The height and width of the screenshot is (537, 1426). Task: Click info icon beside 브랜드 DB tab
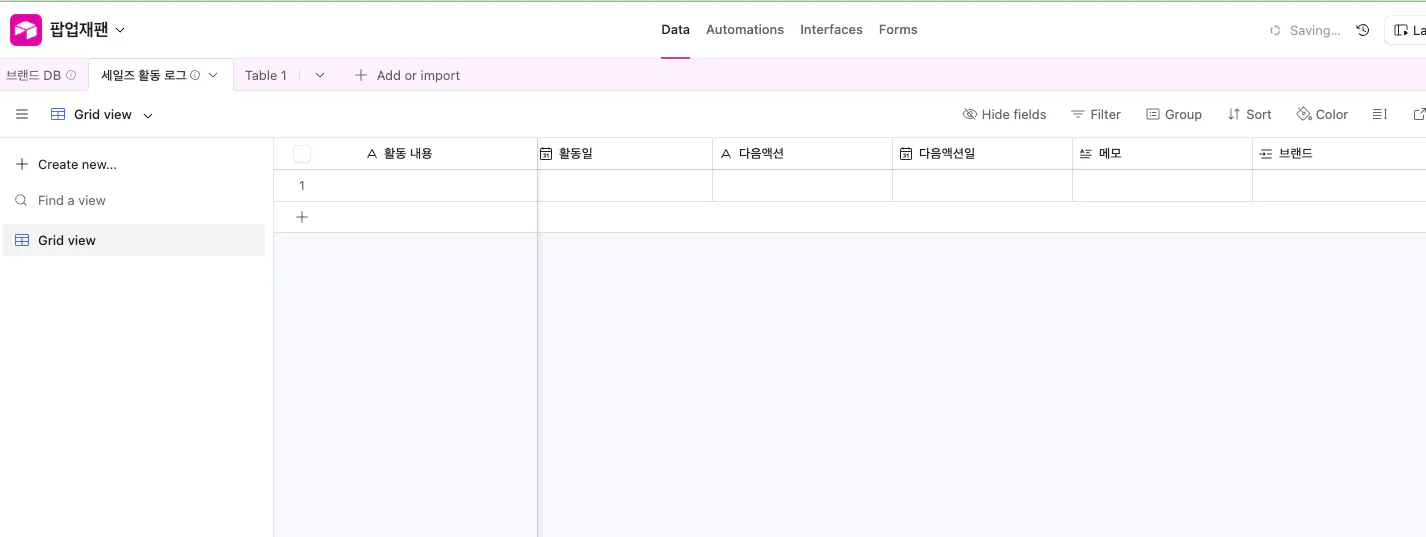tap(71, 75)
